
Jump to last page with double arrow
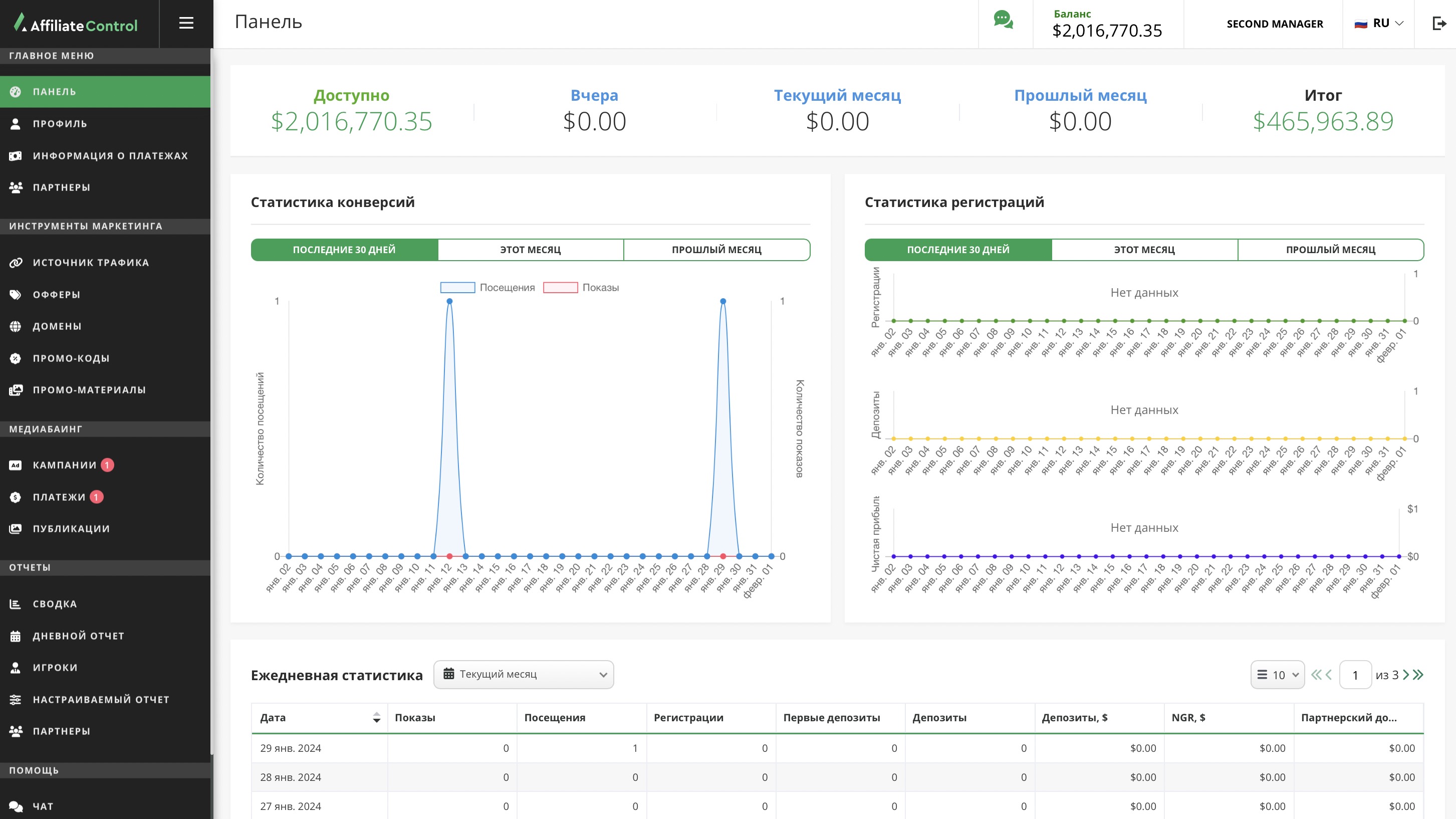pos(1418,675)
